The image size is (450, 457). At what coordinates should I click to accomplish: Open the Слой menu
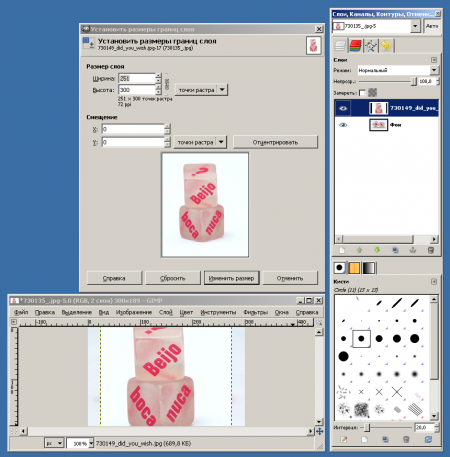click(x=166, y=312)
